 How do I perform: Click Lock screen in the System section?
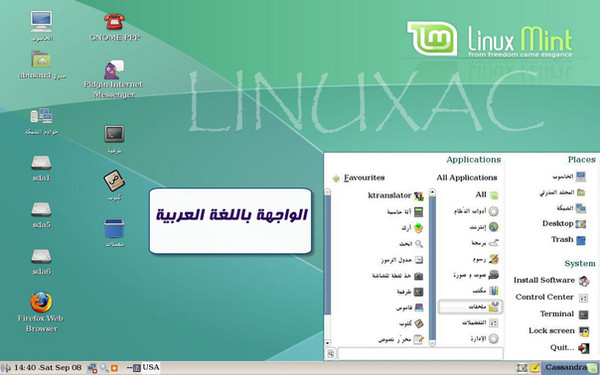[559, 331]
